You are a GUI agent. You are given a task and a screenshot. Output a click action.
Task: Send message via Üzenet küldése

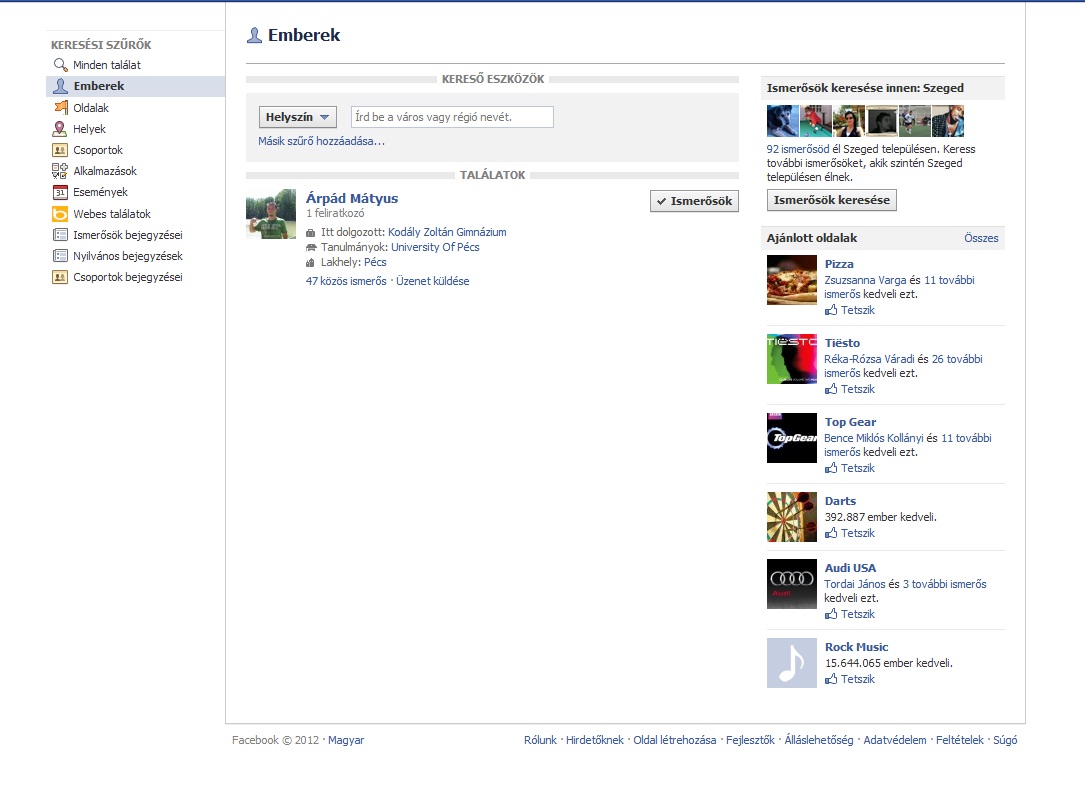[432, 281]
